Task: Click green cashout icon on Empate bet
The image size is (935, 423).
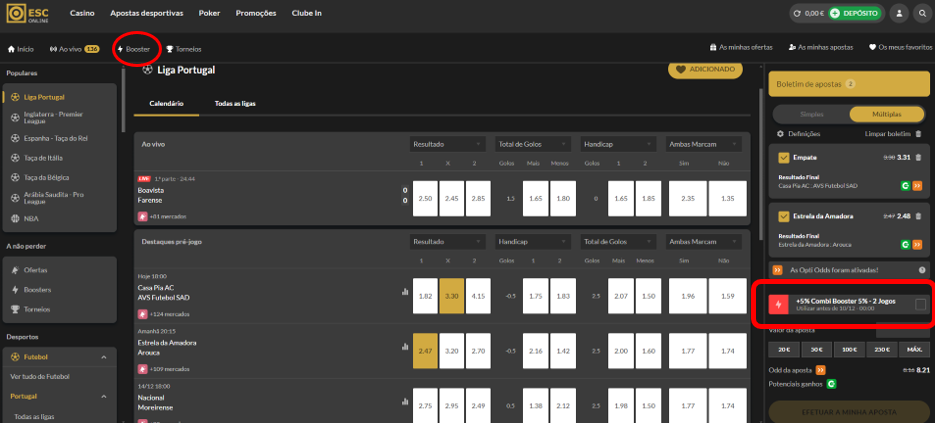Action: click(905, 186)
